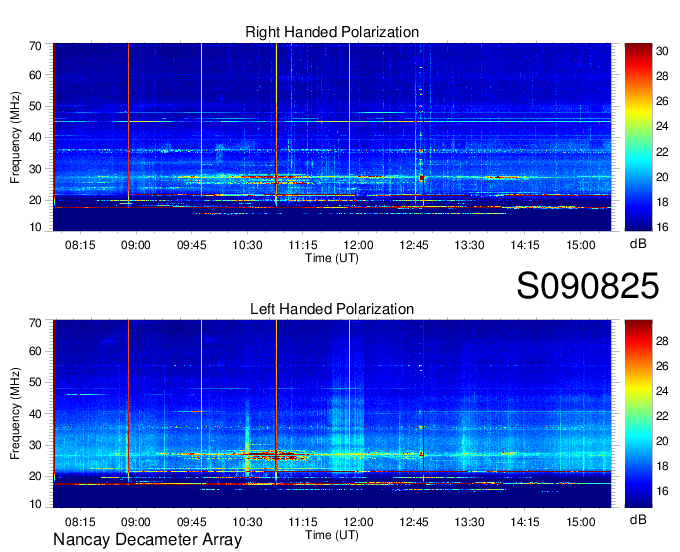The width and height of the screenshot is (680, 552).
Task: Click 11:15 time tick of left-handed plot
Action: 303,522
